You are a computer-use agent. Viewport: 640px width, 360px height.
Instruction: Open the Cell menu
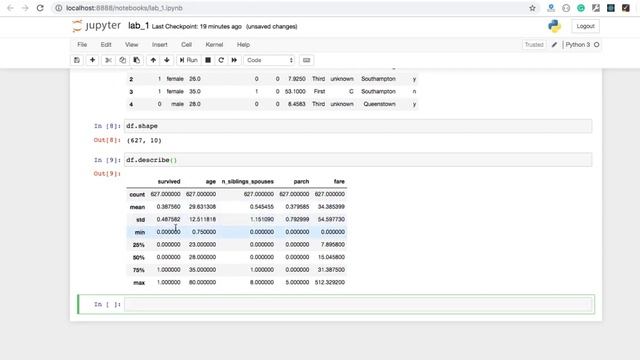(x=187, y=44)
